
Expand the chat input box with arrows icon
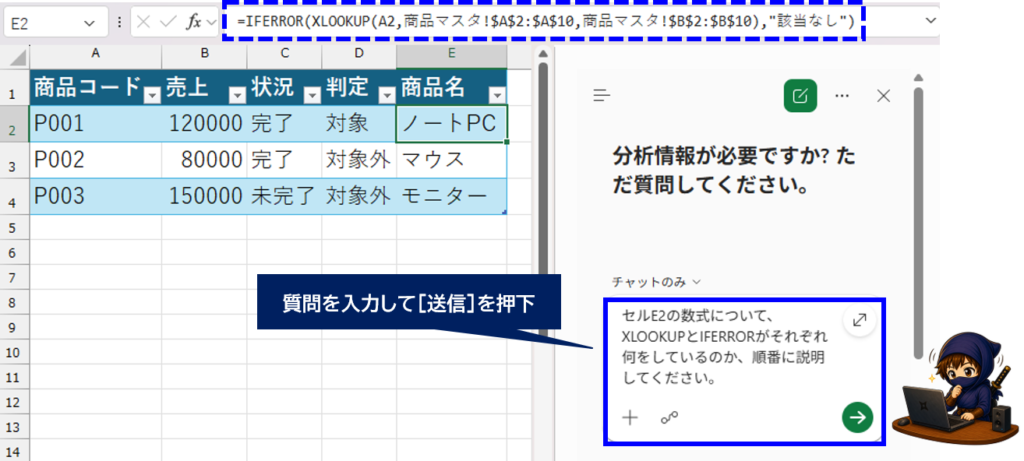[x=859, y=320]
